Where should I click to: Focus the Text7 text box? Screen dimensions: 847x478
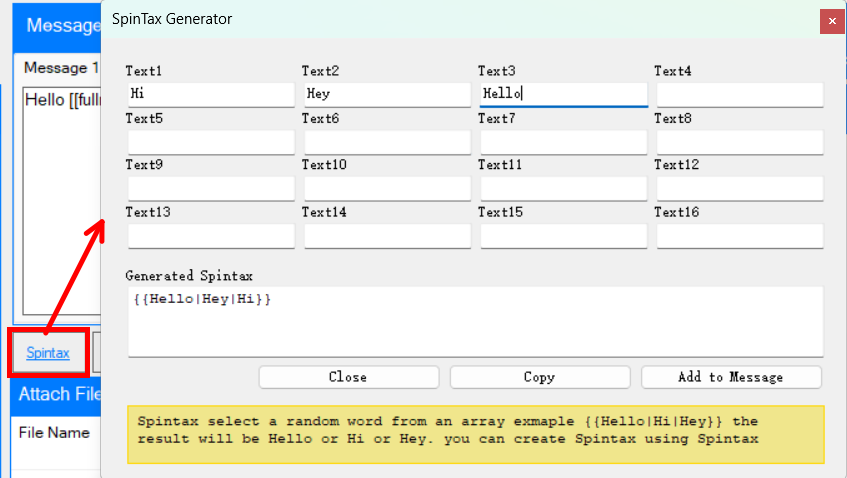pos(563,142)
